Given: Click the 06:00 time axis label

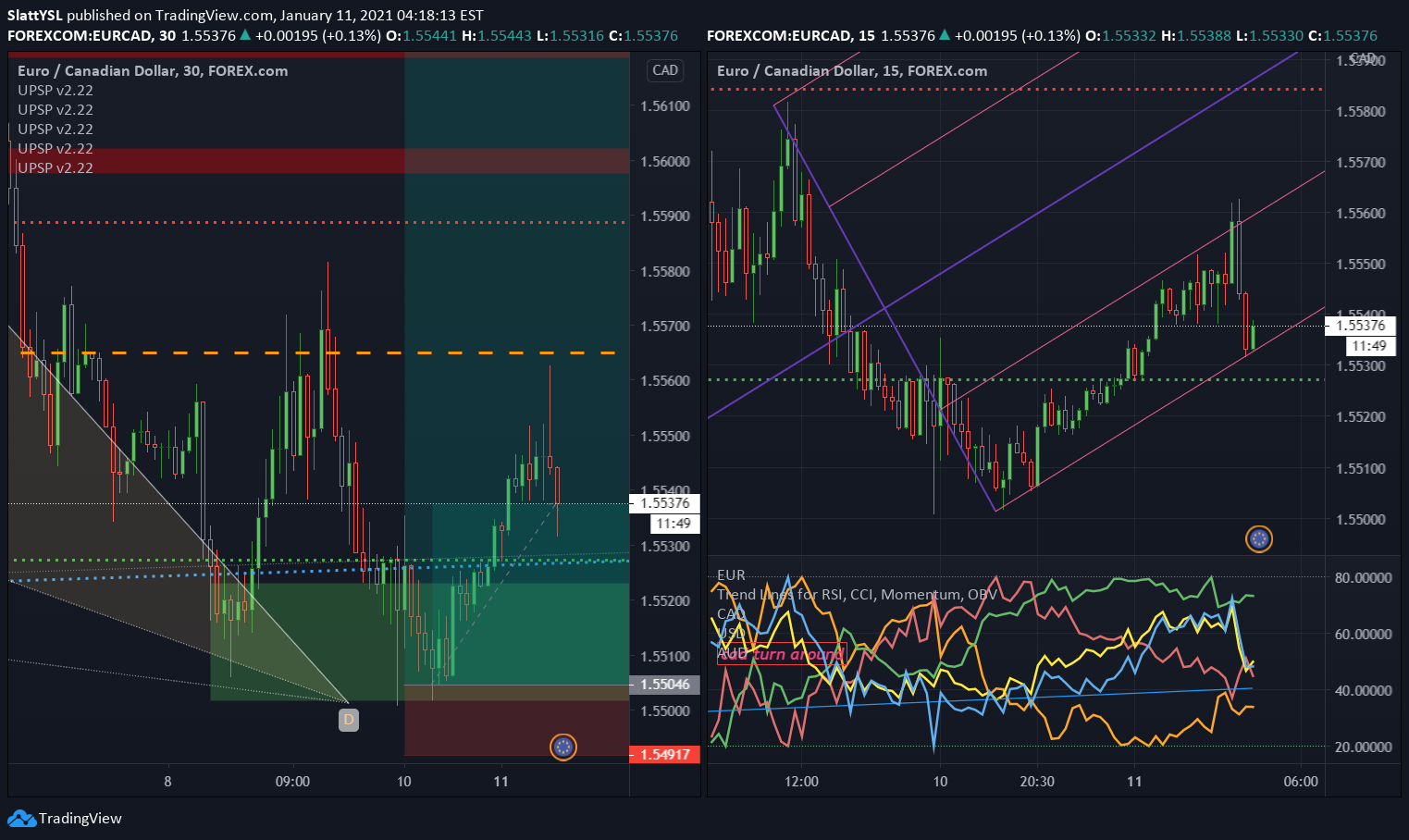Looking at the screenshot, I should [1301, 782].
